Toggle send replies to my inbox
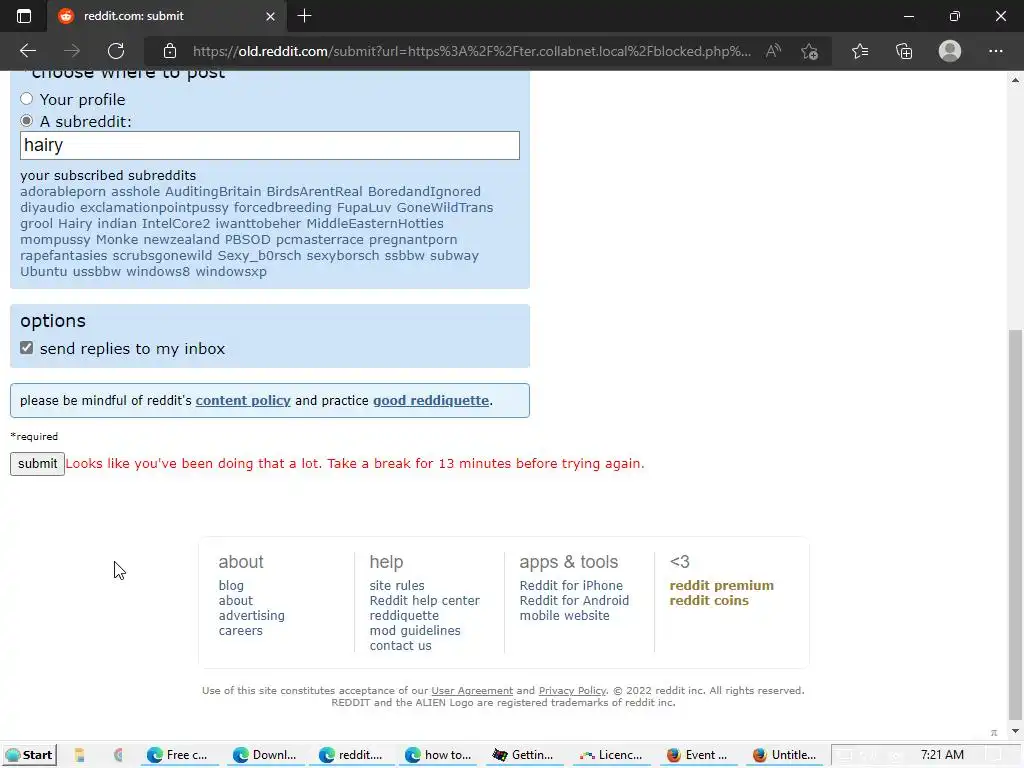Image resolution: width=1024 pixels, height=768 pixels. 26,347
